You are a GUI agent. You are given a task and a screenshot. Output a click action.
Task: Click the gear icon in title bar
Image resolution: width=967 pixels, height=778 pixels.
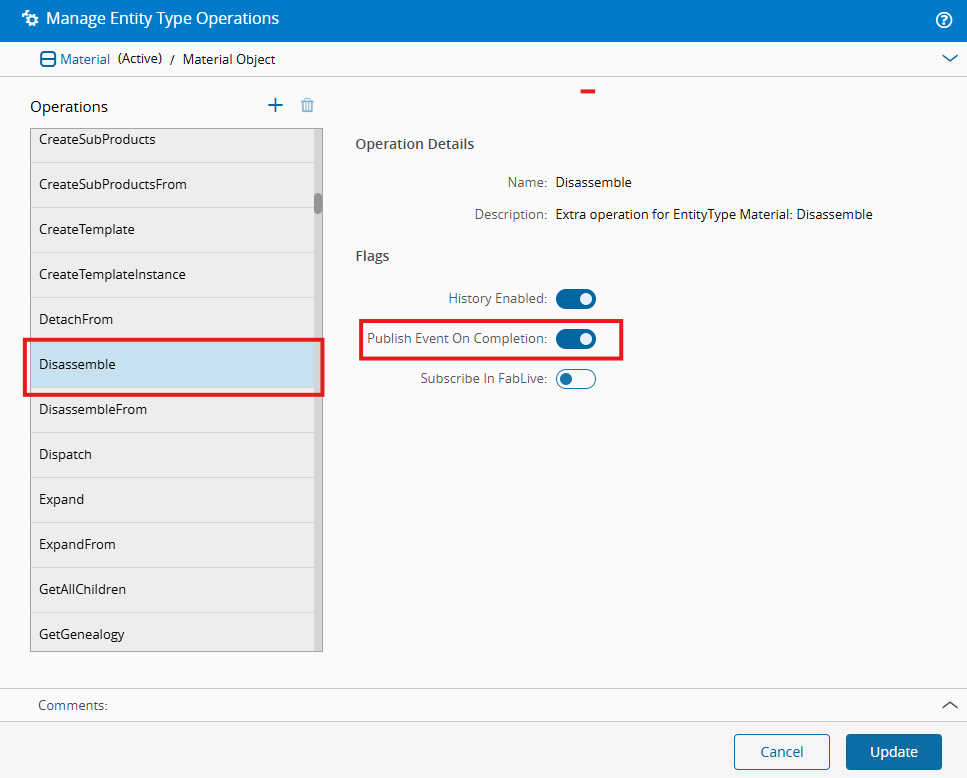click(x=30, y=19)
